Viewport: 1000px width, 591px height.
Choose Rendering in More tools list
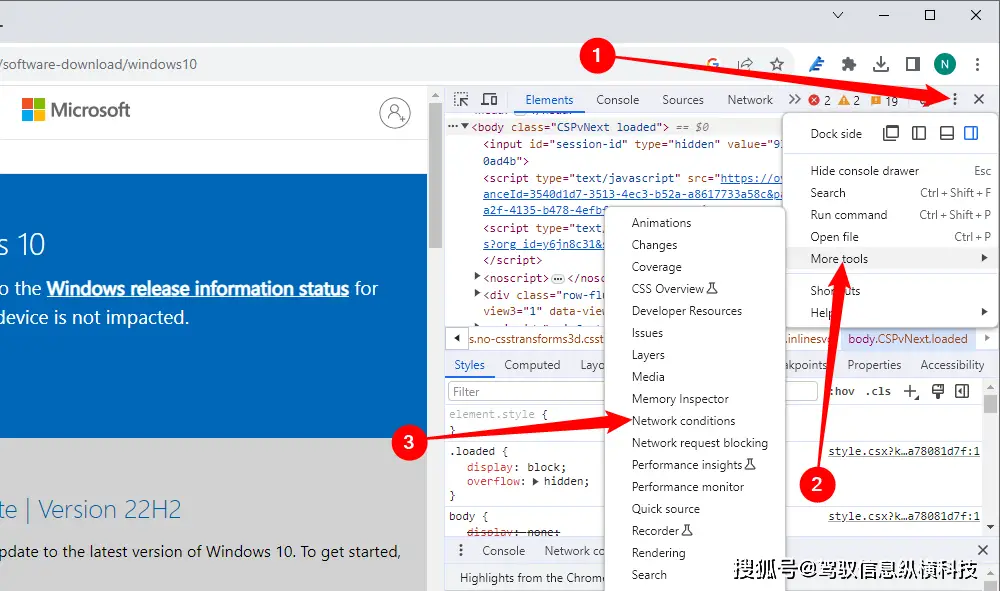click(x=659, y=553)
